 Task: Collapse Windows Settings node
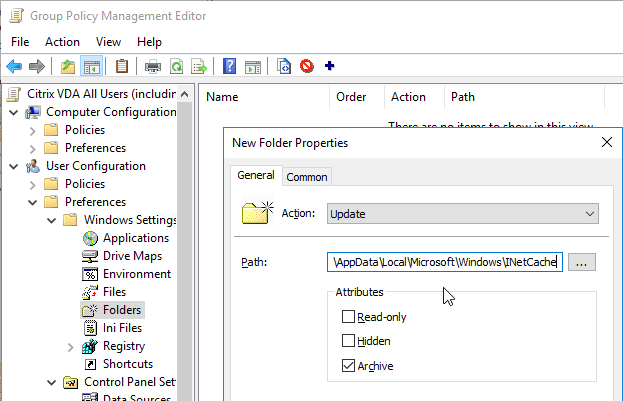[x=52, y=221]
